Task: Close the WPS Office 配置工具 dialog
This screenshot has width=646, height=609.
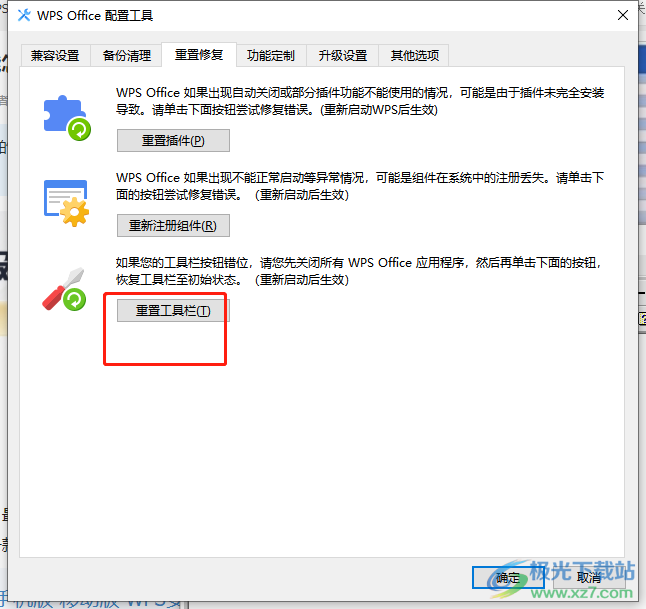Action: tap(623, 15)
